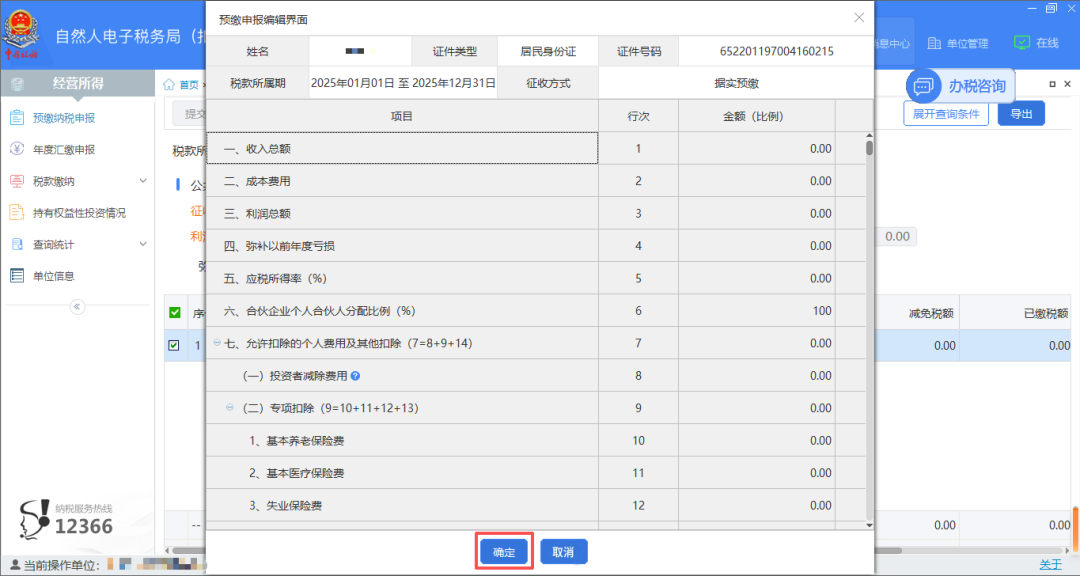This screenshot has height=576, width=1080.
Task: Uncheck the row 1 checkbox
Action: [174, 346]
